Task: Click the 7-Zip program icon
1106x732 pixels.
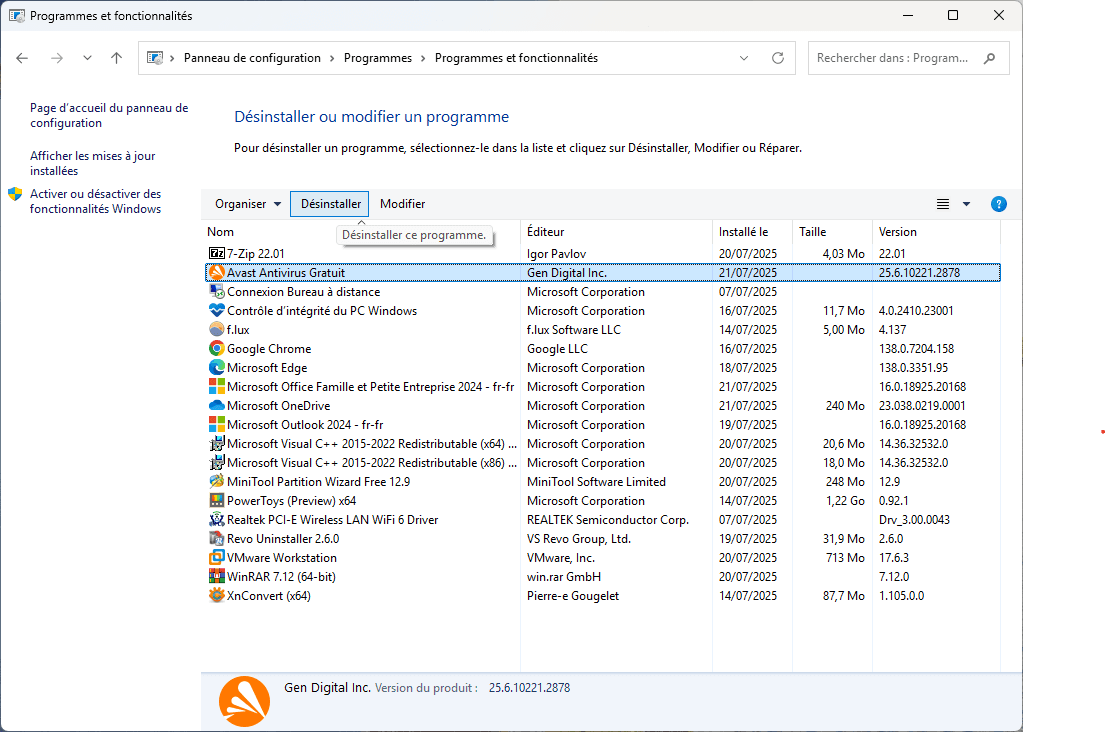Action: 217,253
